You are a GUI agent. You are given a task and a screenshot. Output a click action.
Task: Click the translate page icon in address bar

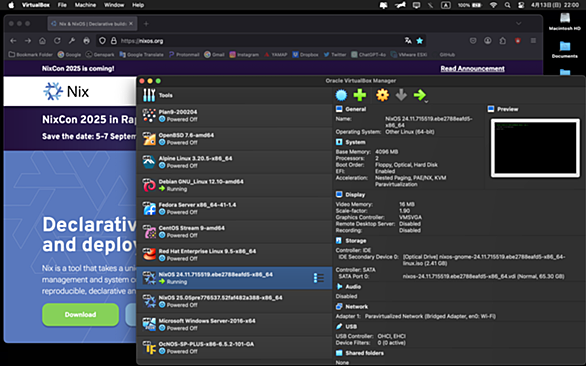408,41
